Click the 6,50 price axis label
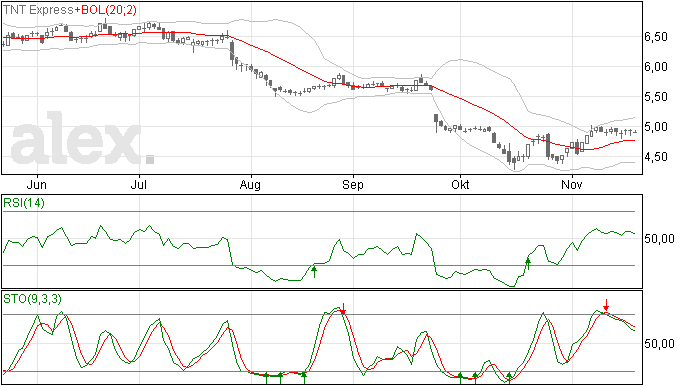 click(x=656, y=37)
